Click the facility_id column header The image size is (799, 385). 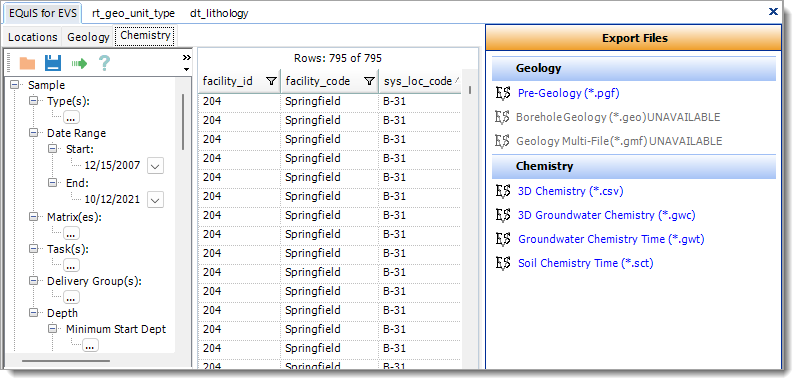tap(239, 81)
